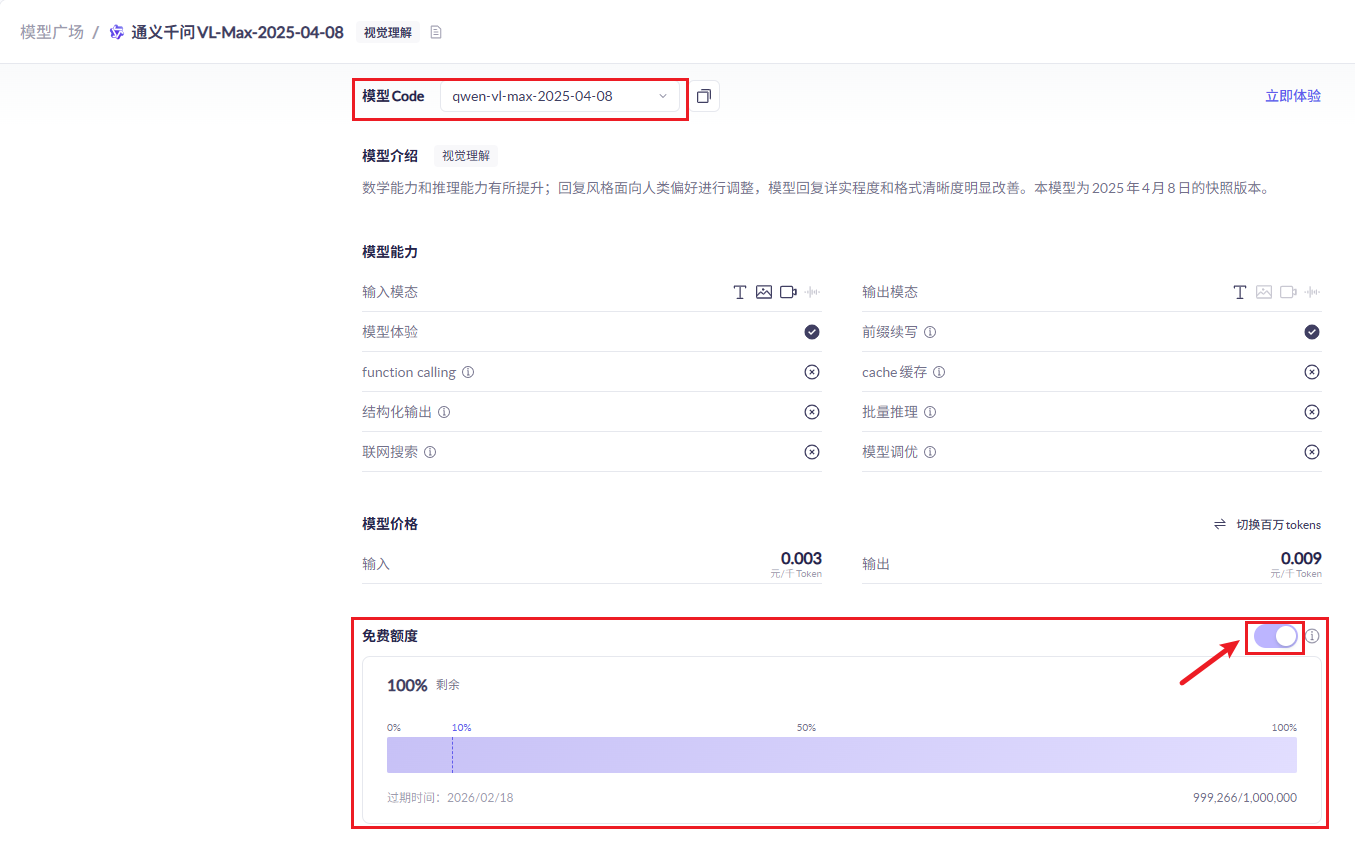The height and width of the screenshot is (859, 1355).
Task: Click info icon right of free quota toggle
Action: coord(1313,636)
